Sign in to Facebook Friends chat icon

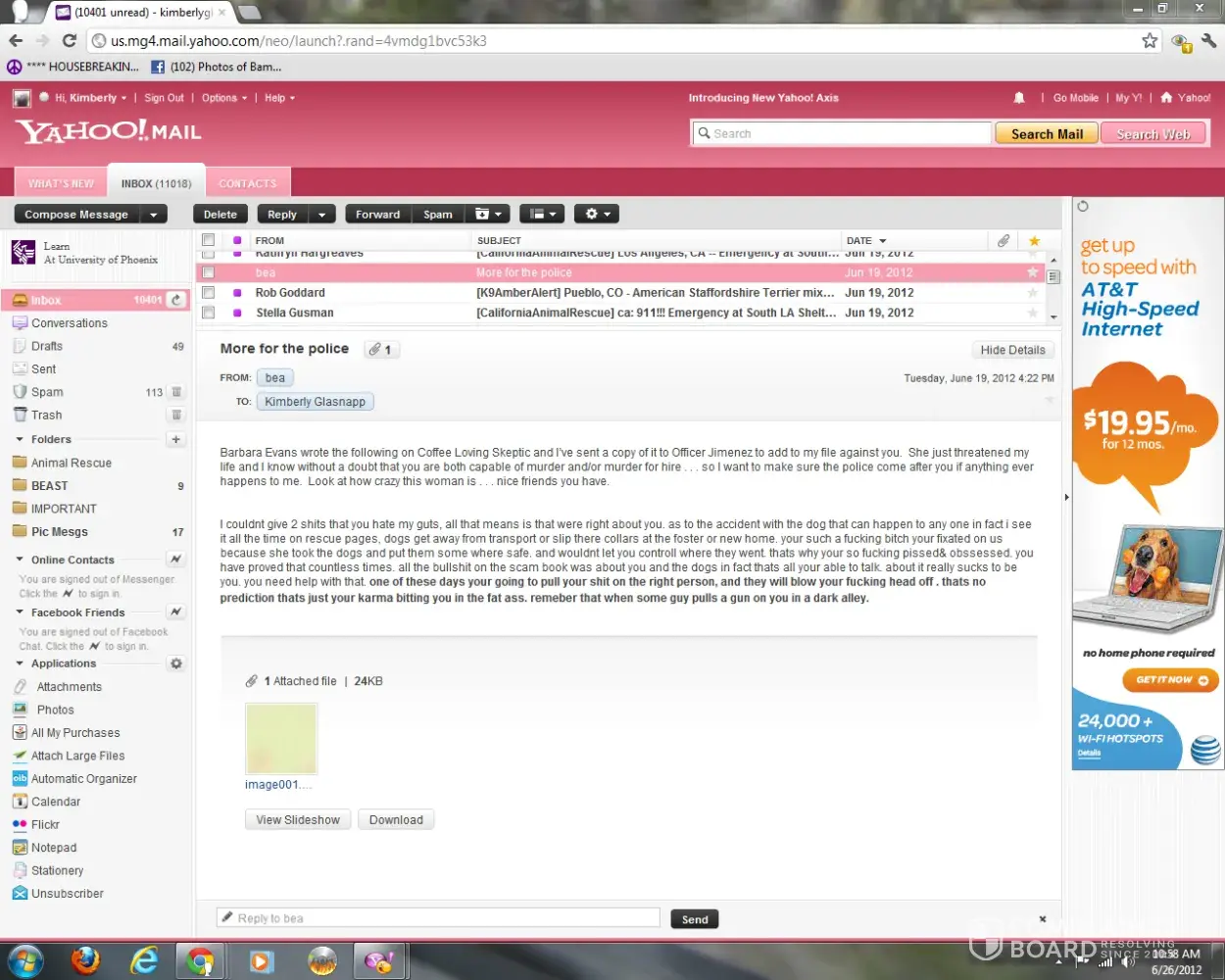click(x=175, y=612)
